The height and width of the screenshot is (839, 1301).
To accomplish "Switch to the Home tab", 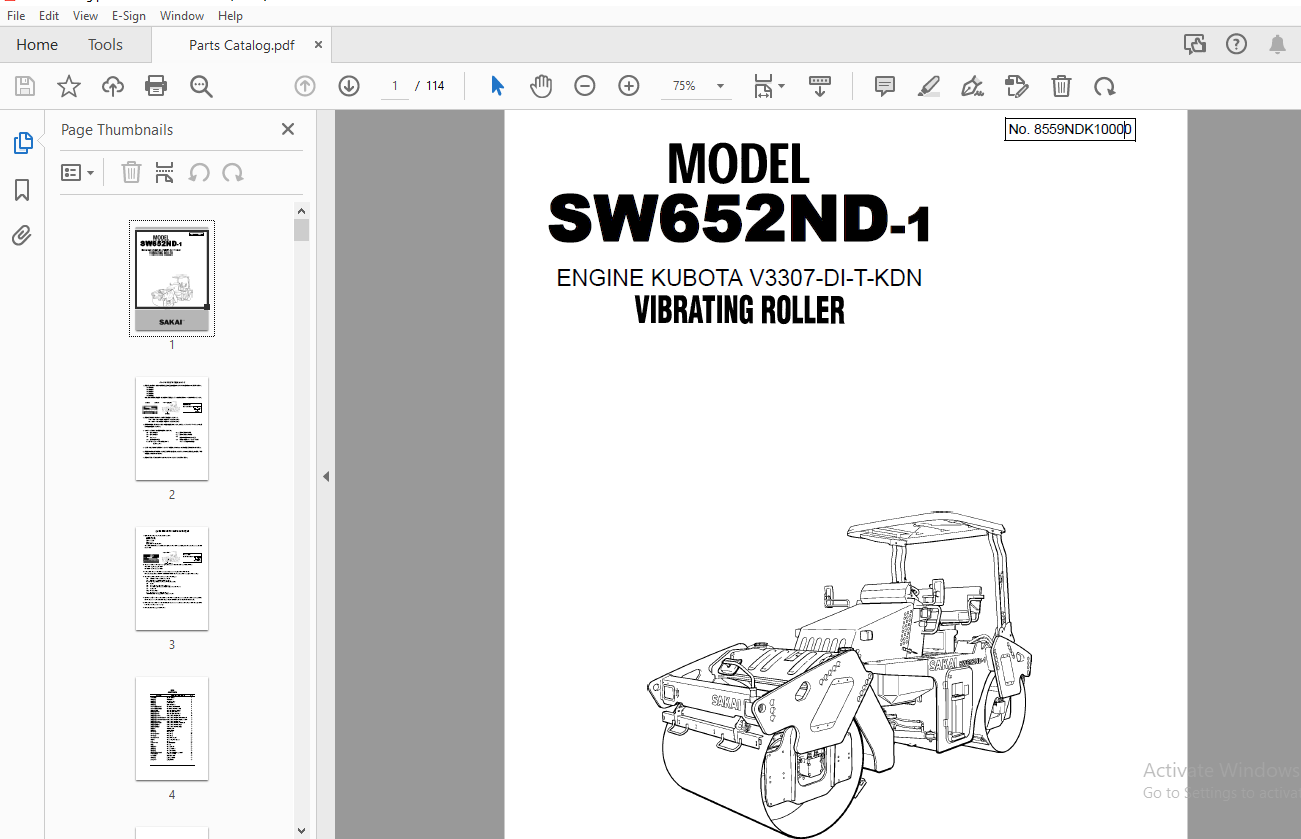I will 37,45.
